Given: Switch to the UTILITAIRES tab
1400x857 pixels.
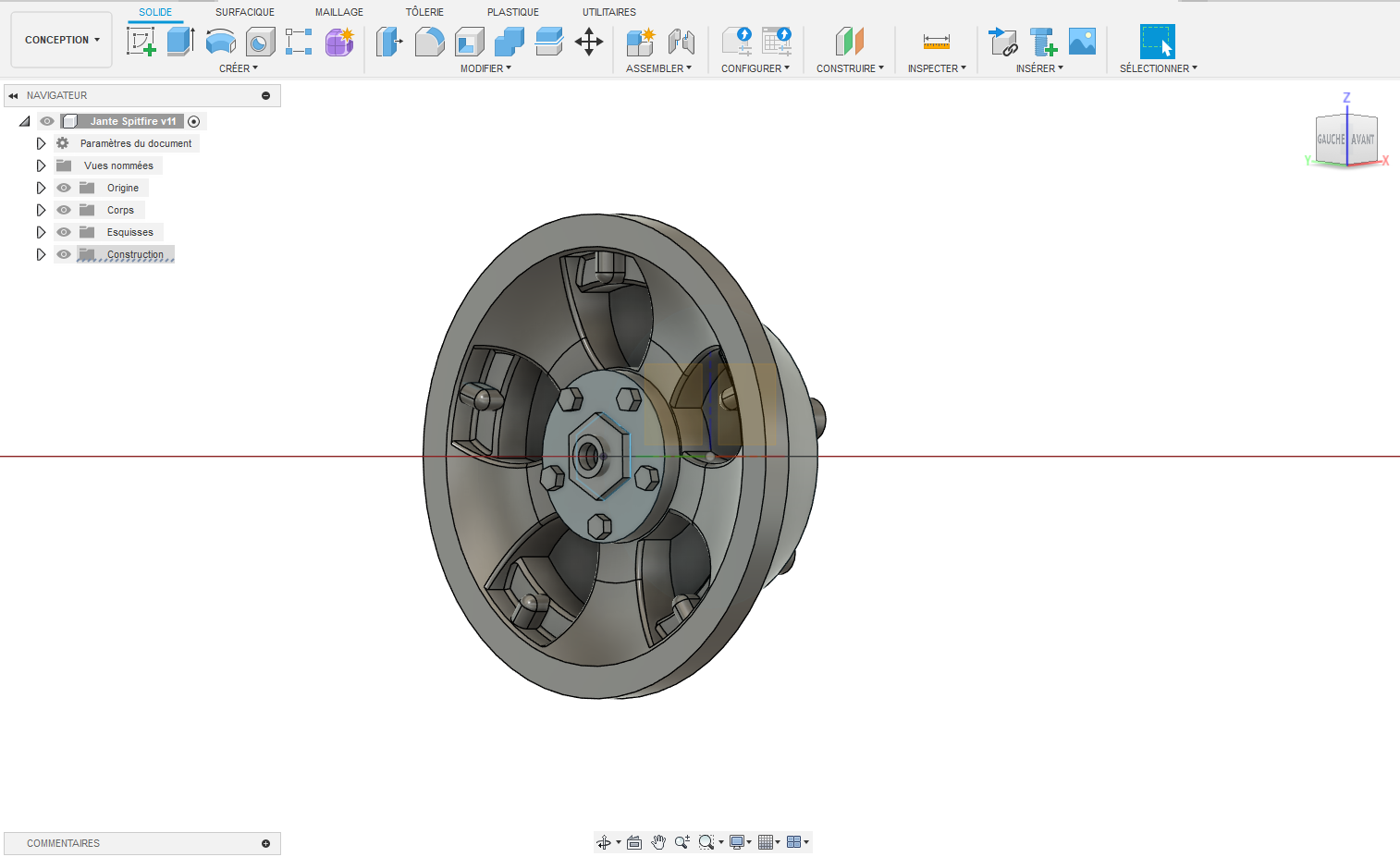Looking at the screenshot, I should [609, 12].
